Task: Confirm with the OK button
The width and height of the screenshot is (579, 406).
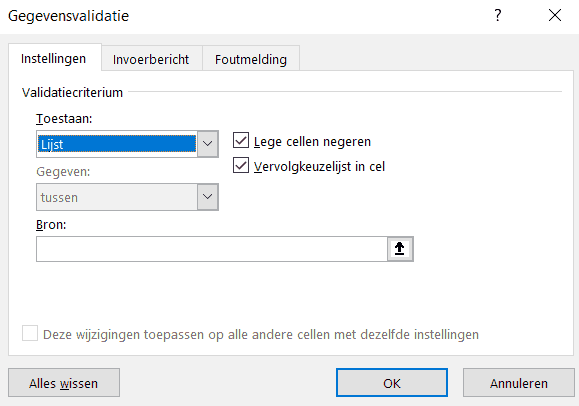Action: point(392,383)
